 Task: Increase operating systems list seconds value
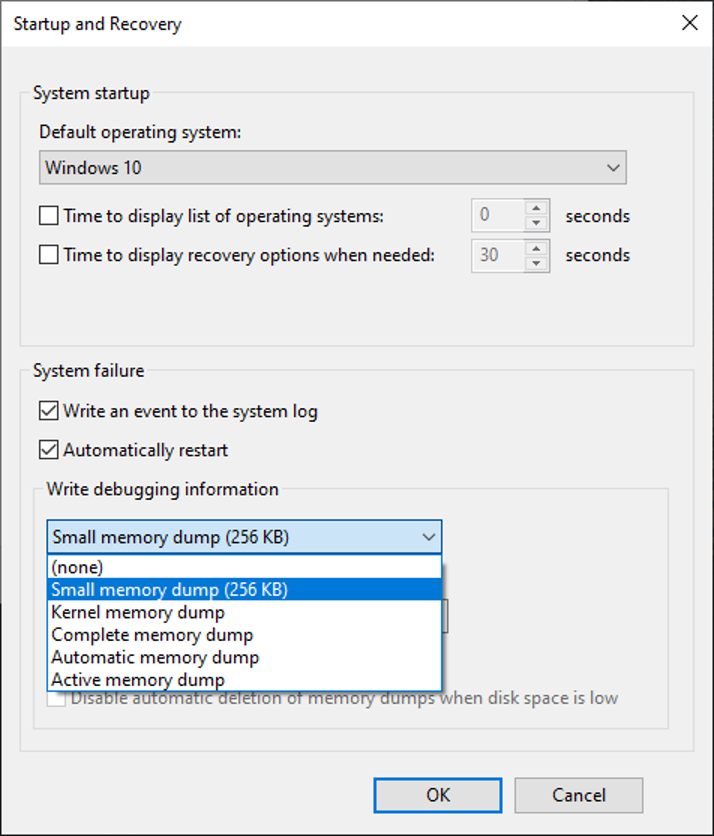coord(538,208)
